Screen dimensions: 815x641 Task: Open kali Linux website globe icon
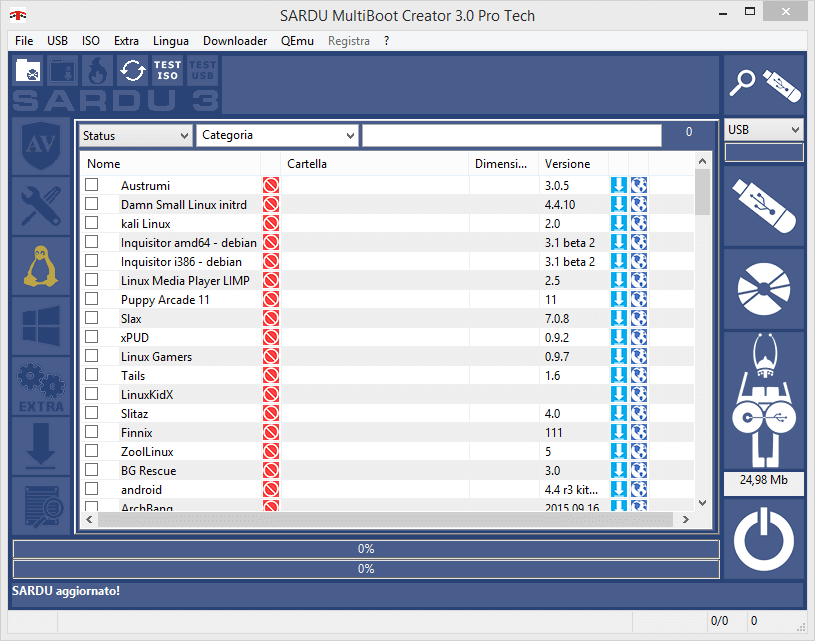tap(639, 224)
